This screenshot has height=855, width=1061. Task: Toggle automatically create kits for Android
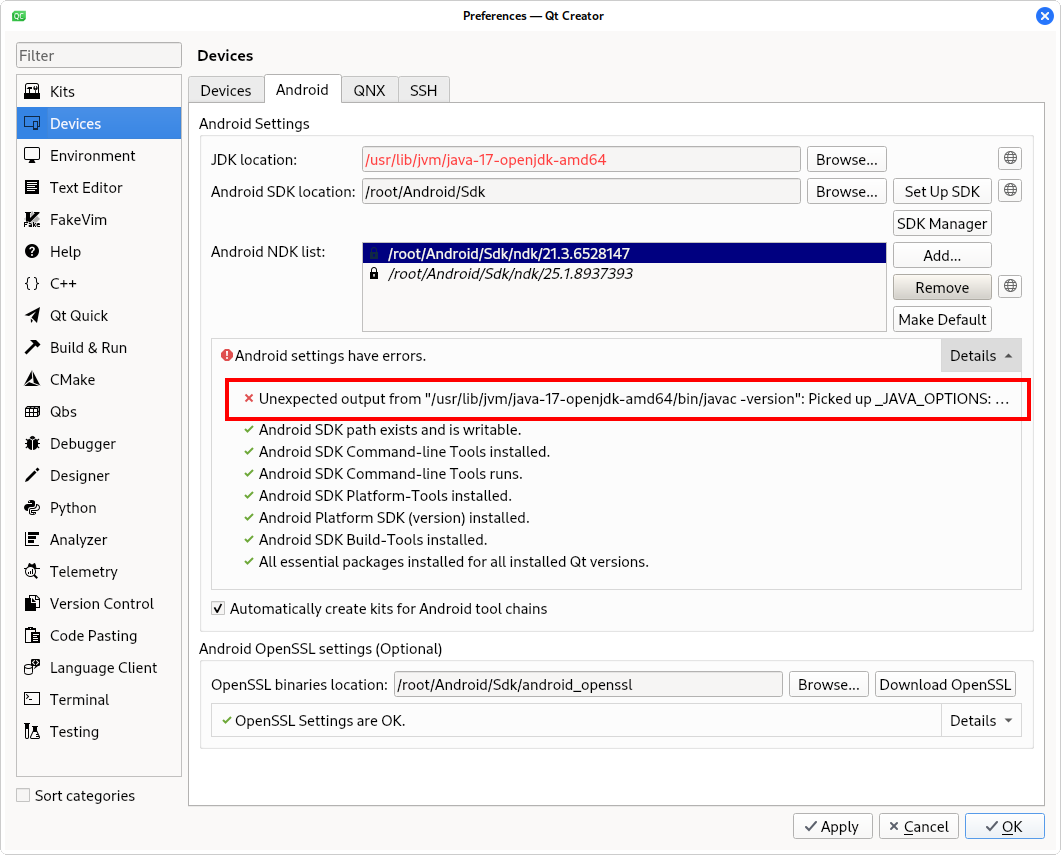pyautogui.click(x=218, y=608)
